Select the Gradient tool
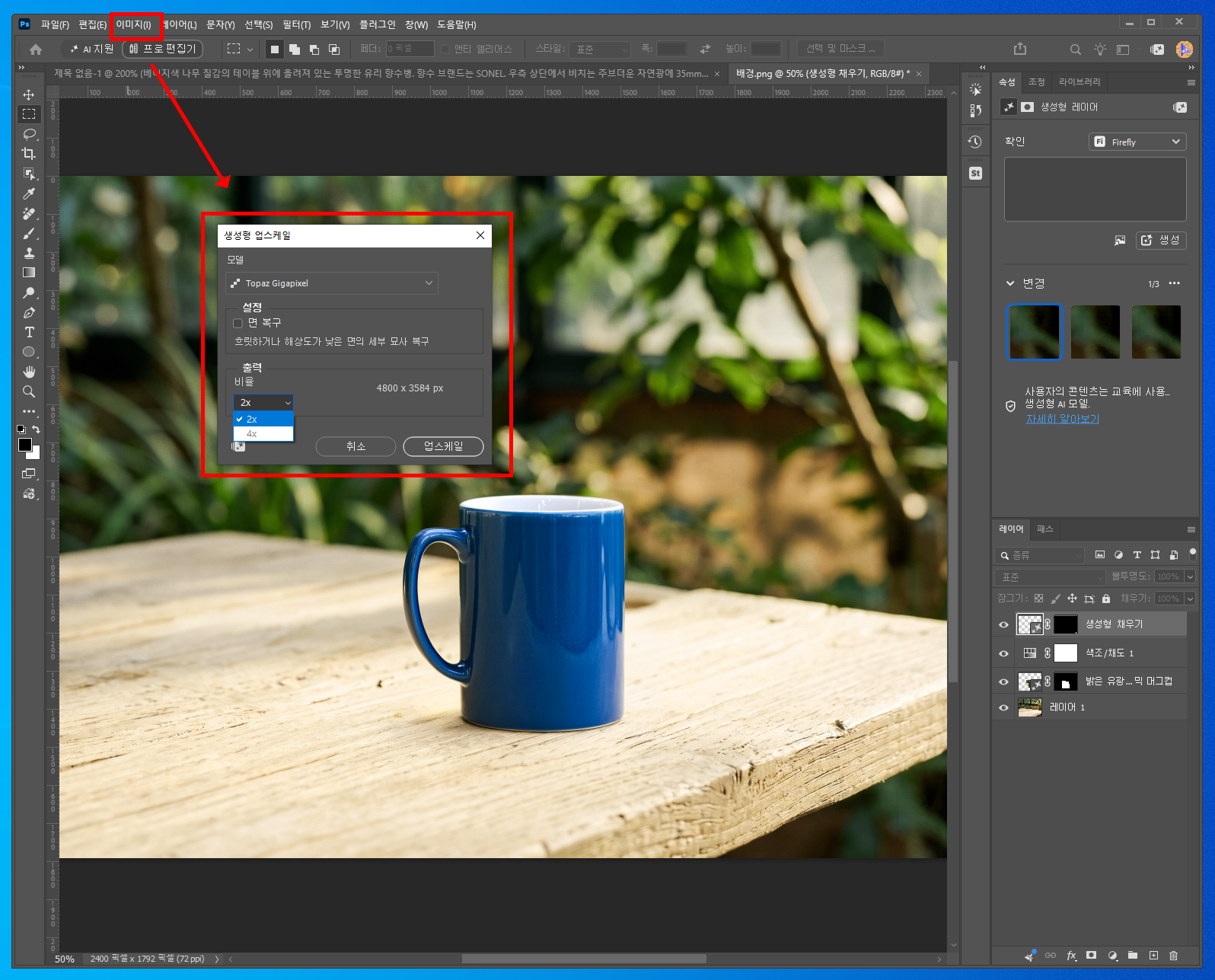 click(x=29, y=273)
